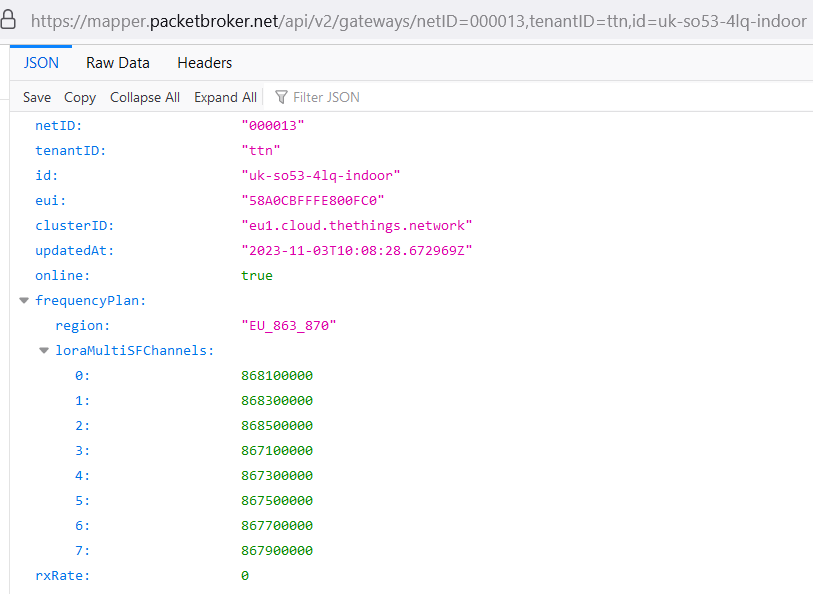Click channel 0 frequency 868100000
Image resolution: width=813 pixels, height=594 pixels.
(277, 375)
